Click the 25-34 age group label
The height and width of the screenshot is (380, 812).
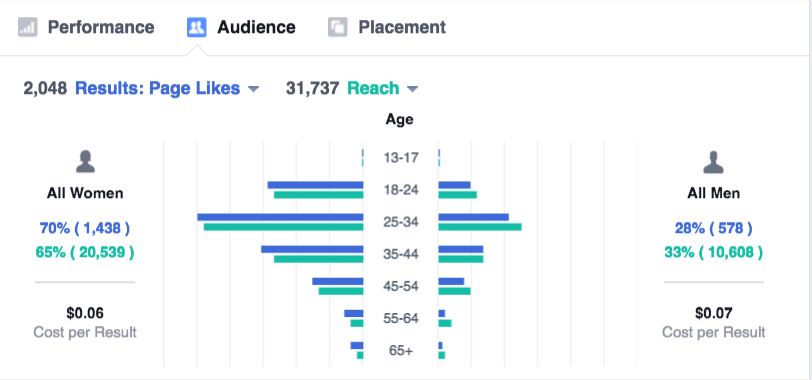[x=401, y=222]
